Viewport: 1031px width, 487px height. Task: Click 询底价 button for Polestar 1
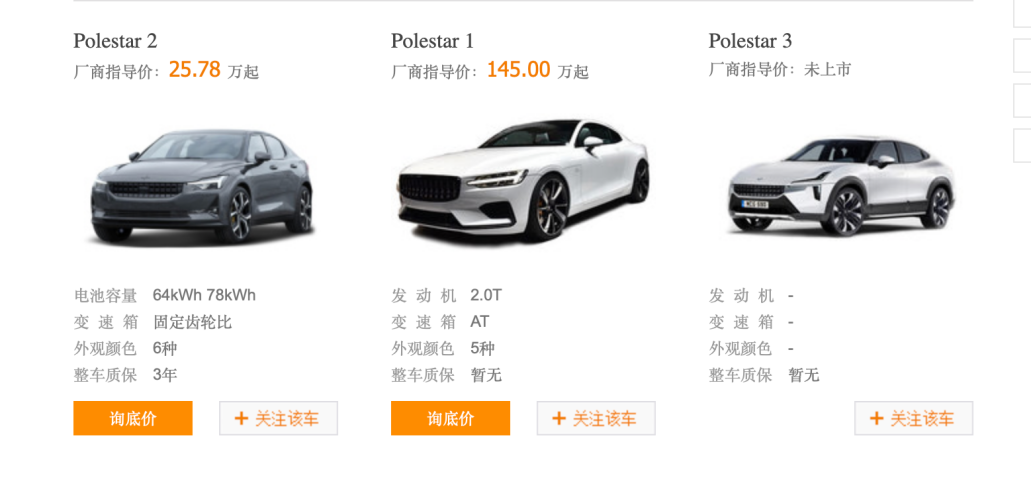[450, 418]
